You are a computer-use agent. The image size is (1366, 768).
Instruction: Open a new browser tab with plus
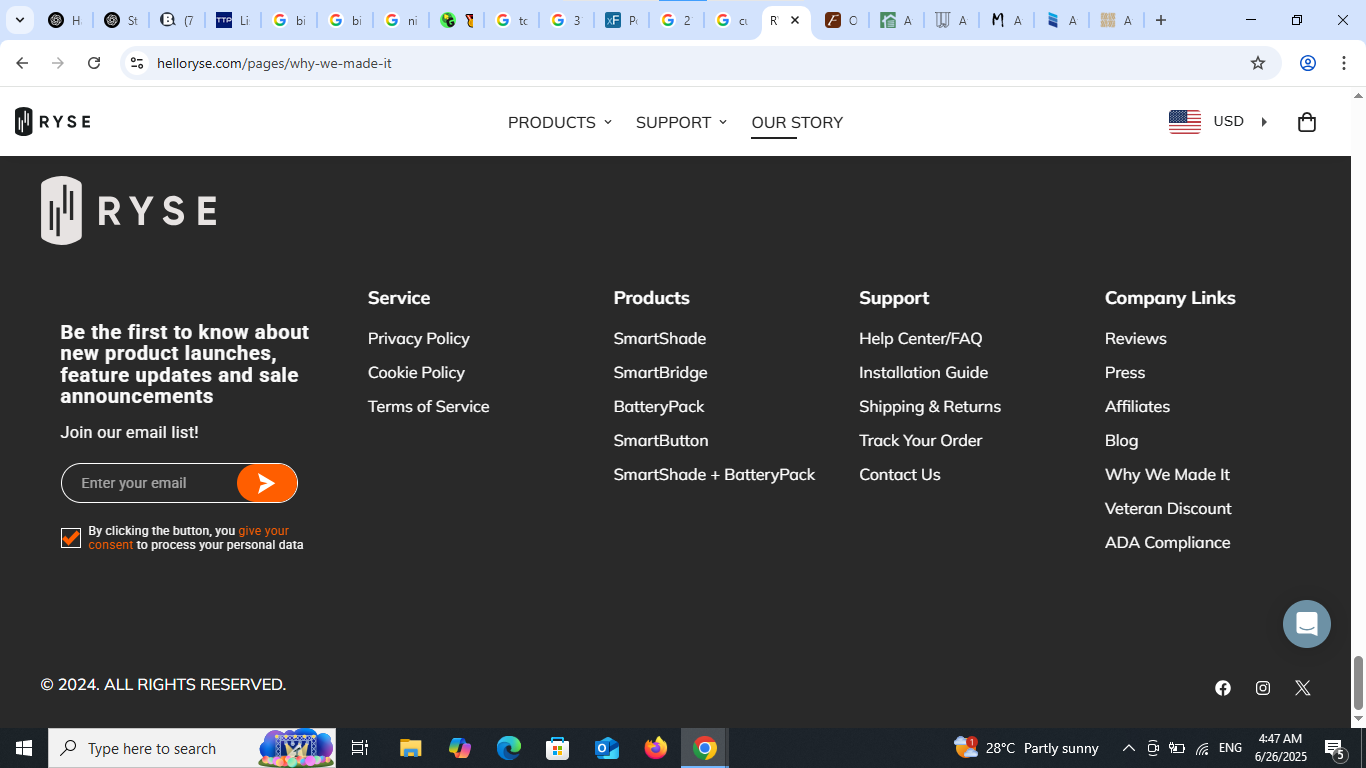(1161, 20)
